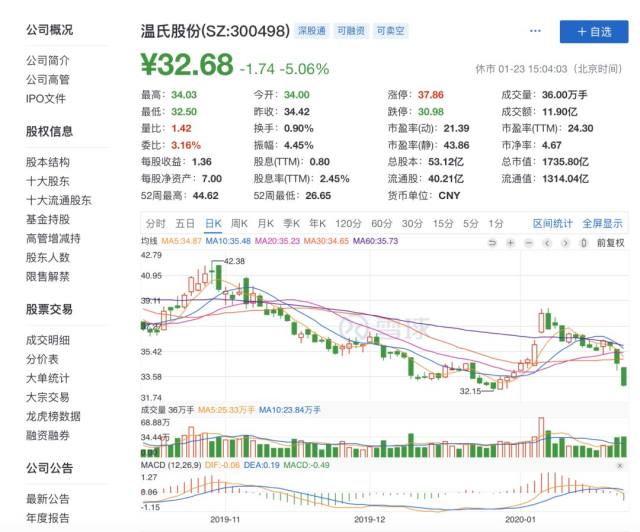Click the 2019-12 date label on chart axis
This screenshot has width=640, height=532.
coord(369,520)
